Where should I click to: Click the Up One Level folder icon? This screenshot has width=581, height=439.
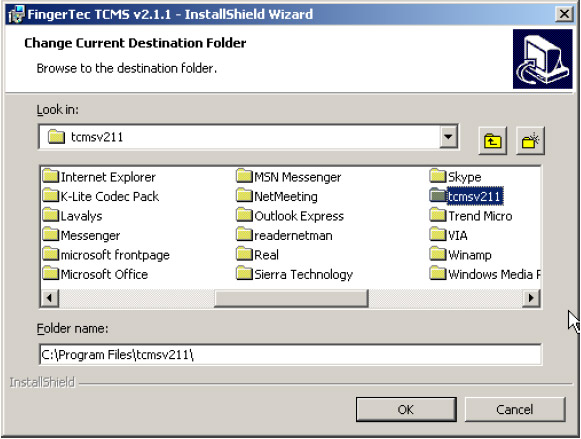click(x=492, y=141)
